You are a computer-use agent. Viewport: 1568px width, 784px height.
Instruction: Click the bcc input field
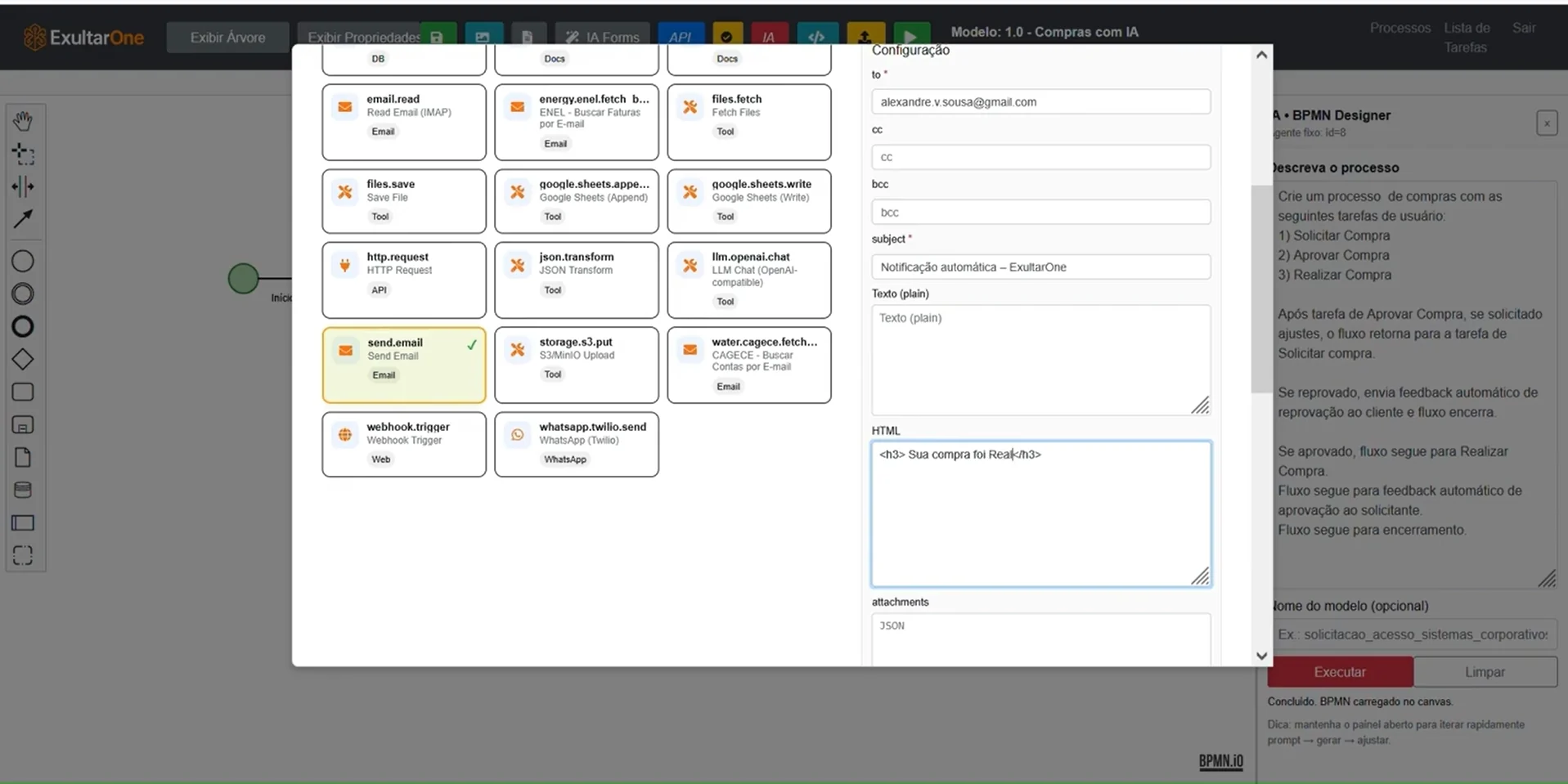1040,212
